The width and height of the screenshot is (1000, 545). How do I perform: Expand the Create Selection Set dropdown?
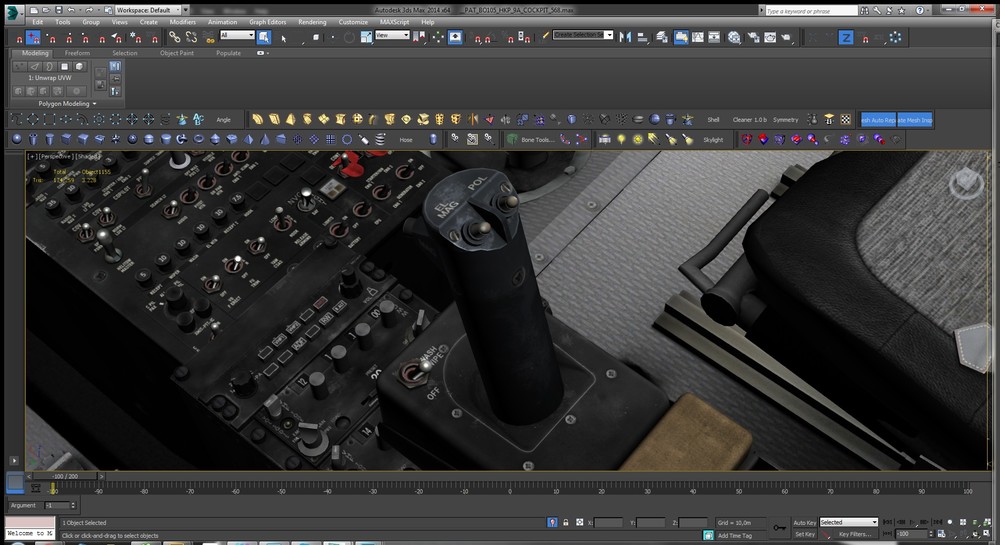point(608,35)
